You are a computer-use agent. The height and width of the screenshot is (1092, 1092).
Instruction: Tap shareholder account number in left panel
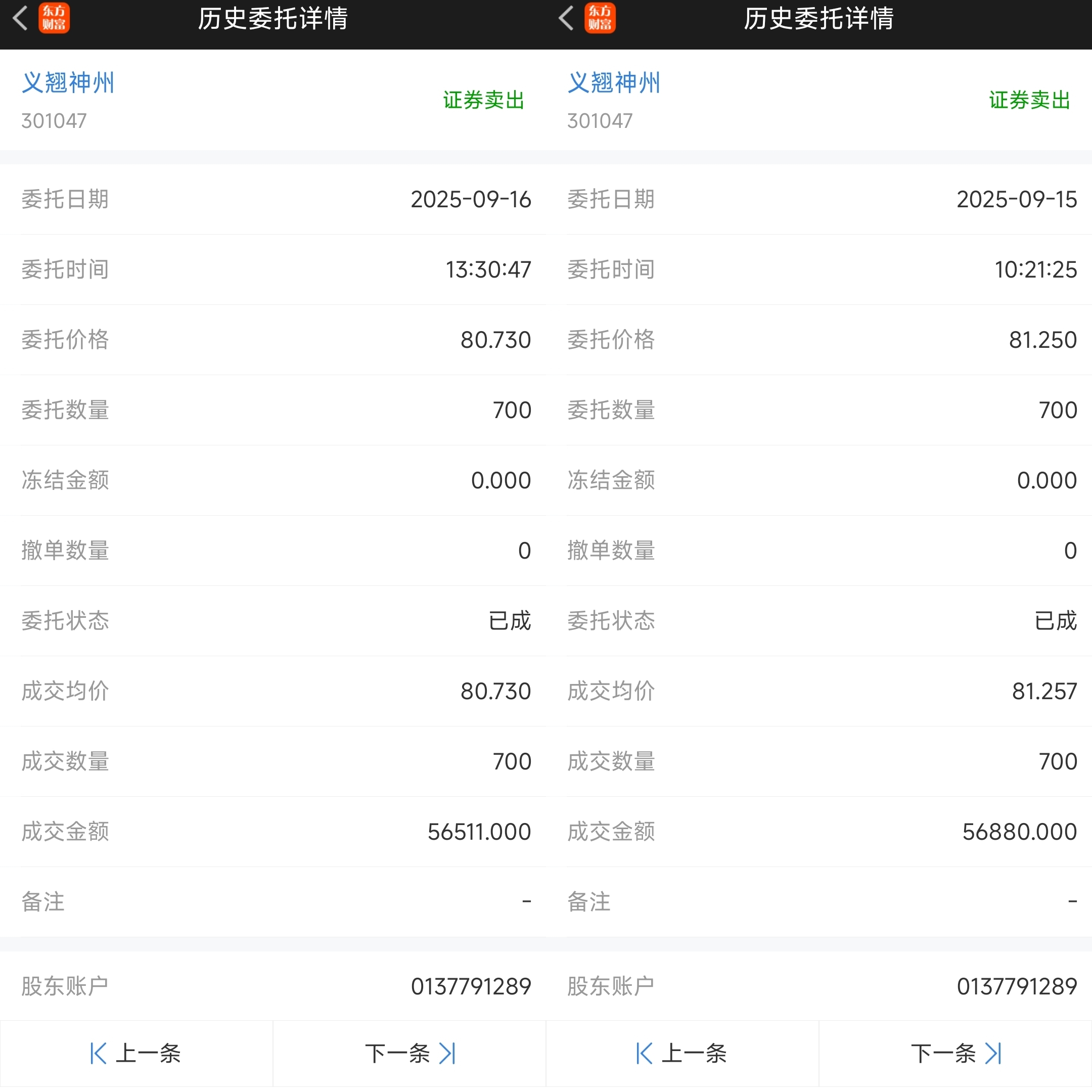click(x=470, y=986)
